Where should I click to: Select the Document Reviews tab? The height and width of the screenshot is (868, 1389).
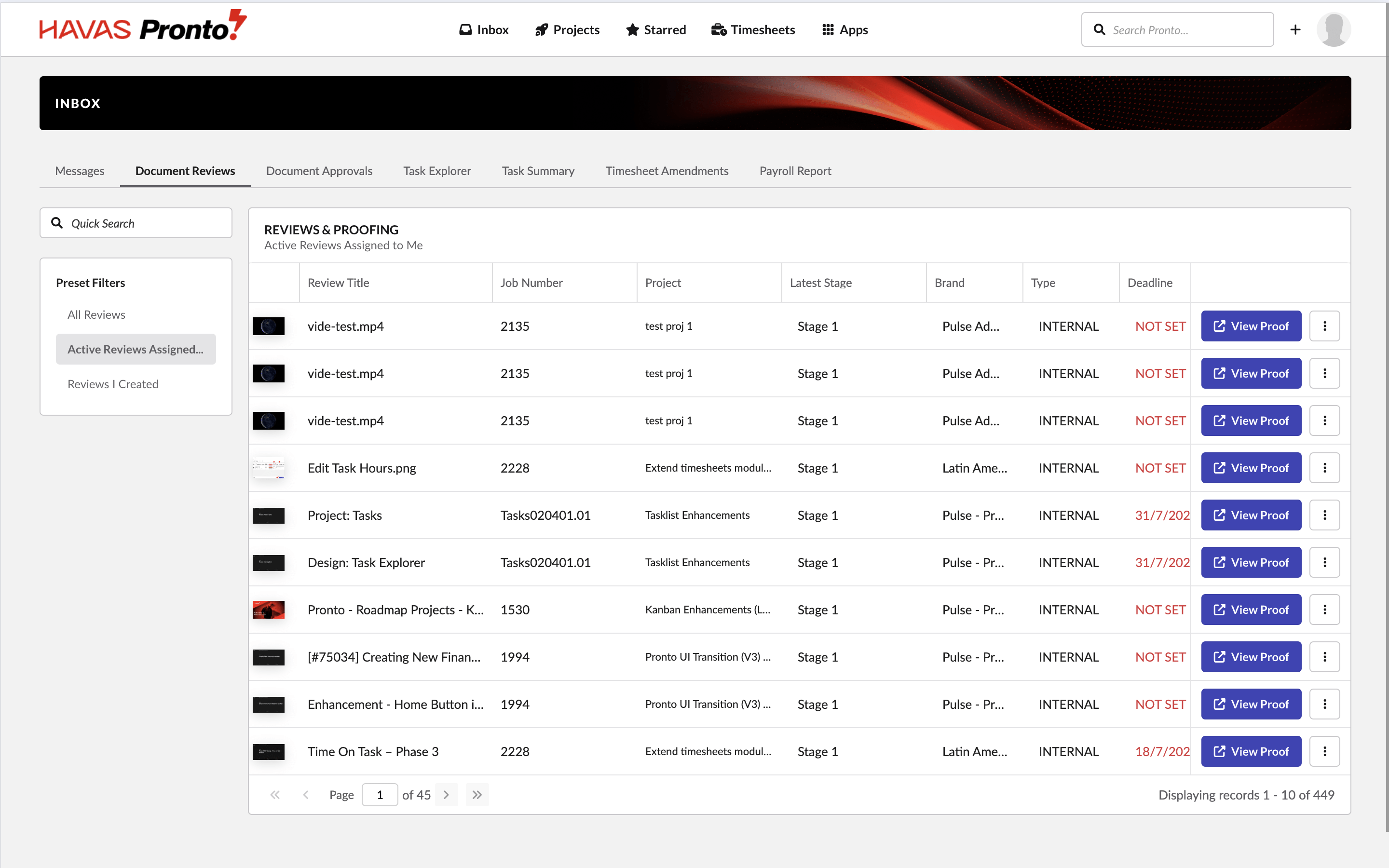[185, 171]
